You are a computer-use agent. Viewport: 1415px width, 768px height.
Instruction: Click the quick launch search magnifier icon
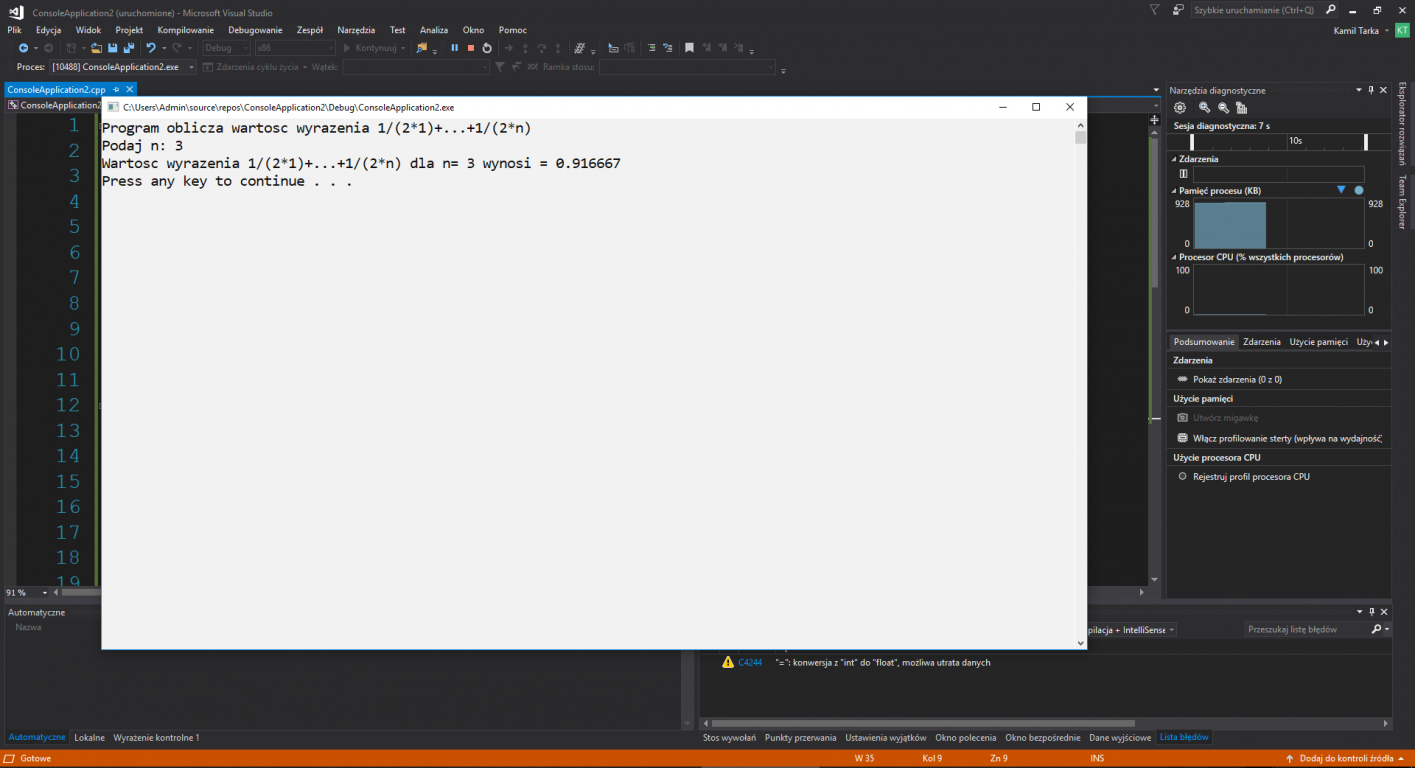[1331, 9]
